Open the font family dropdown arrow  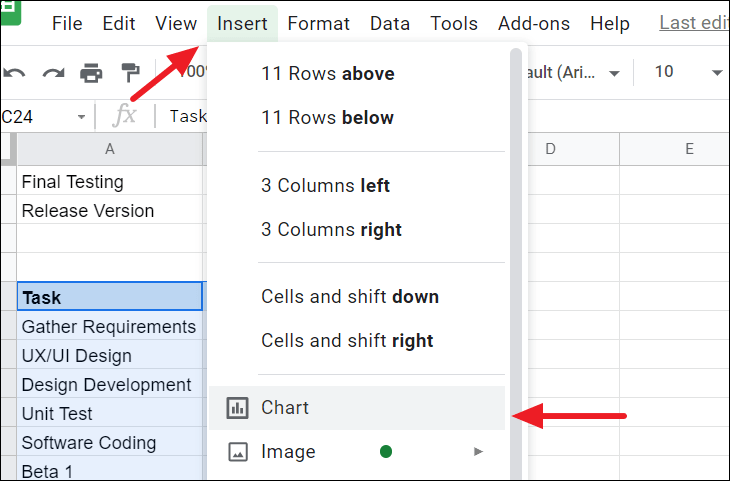click(614, 73)
